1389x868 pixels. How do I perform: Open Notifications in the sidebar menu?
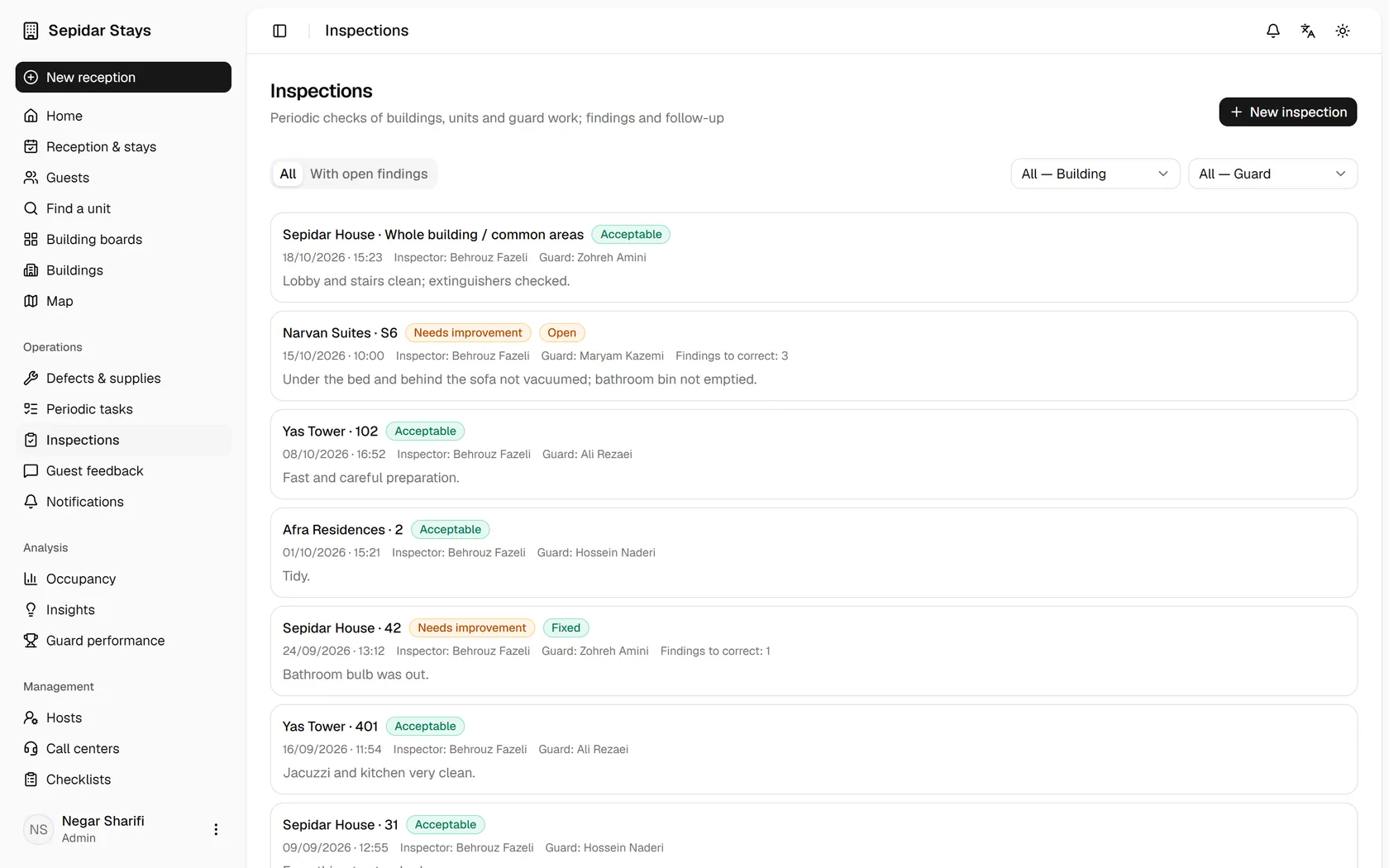(123, 502)
